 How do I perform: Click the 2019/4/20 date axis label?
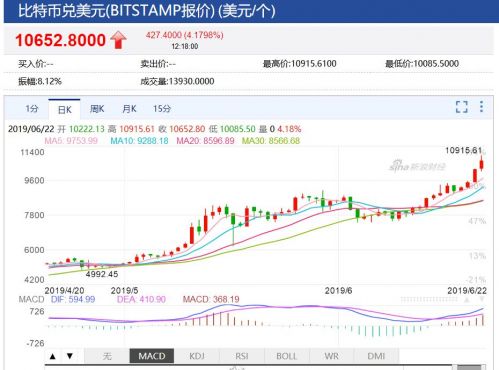[64, 291]
